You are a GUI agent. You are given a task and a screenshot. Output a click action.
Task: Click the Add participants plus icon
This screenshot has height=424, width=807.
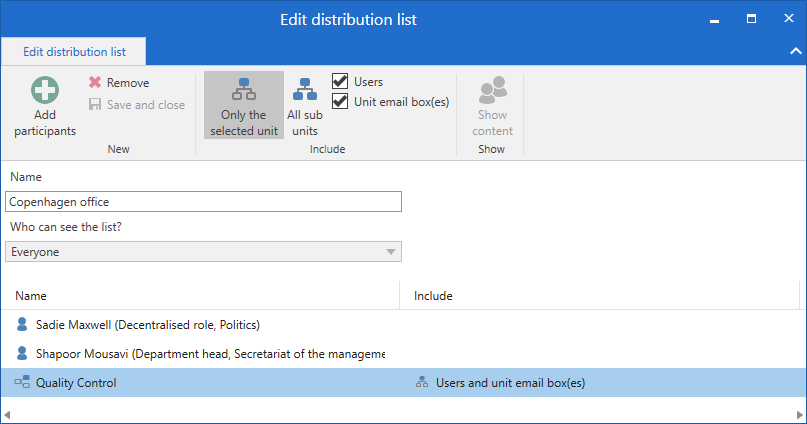(x=45, y=90)
